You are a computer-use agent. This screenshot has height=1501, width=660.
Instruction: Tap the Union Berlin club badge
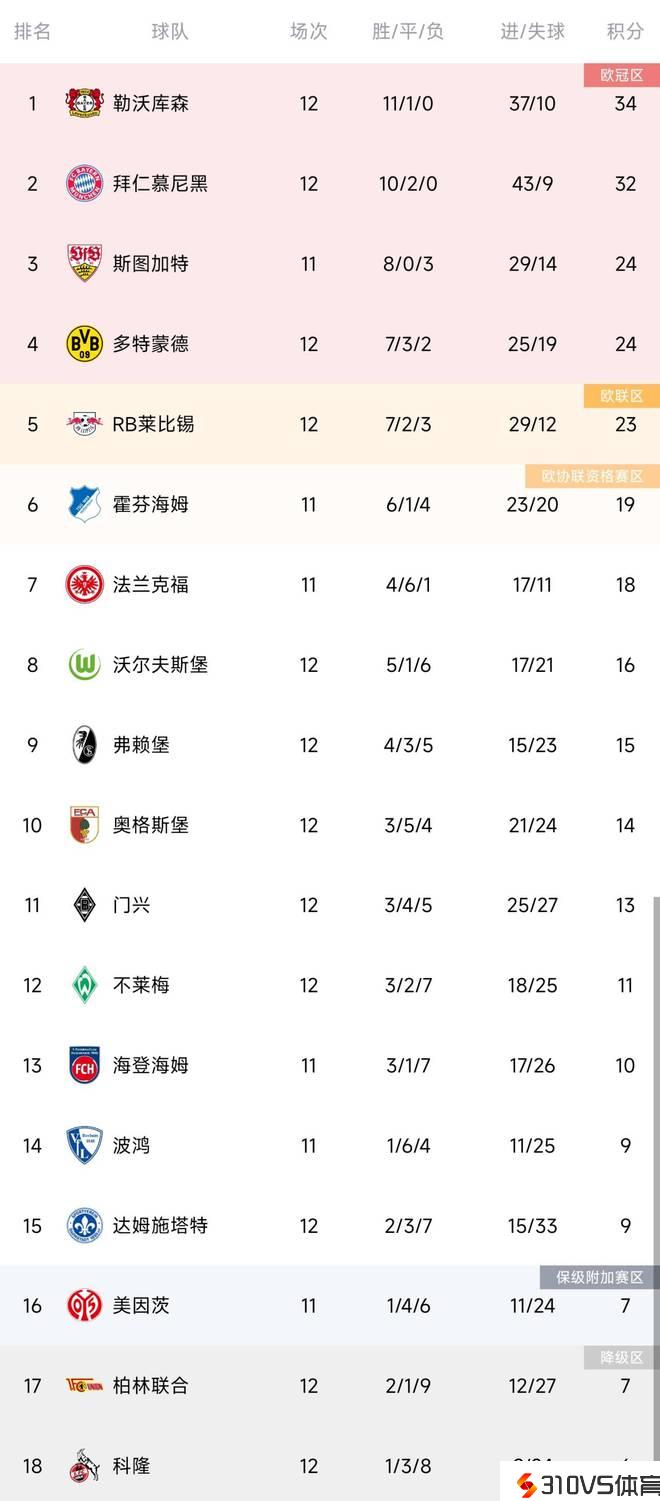(84, 1386)
